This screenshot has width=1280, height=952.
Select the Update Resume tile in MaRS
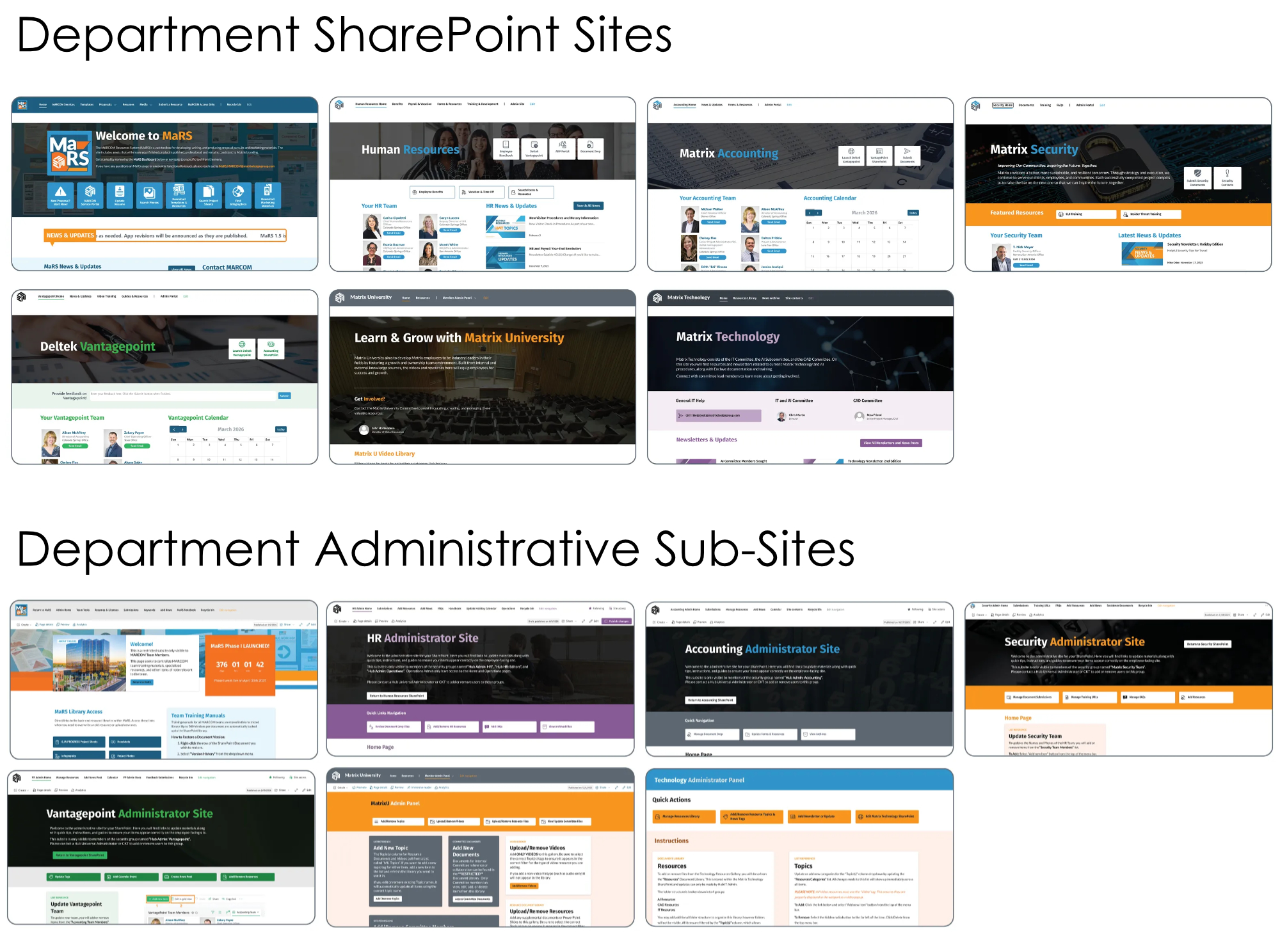[120, 195]
